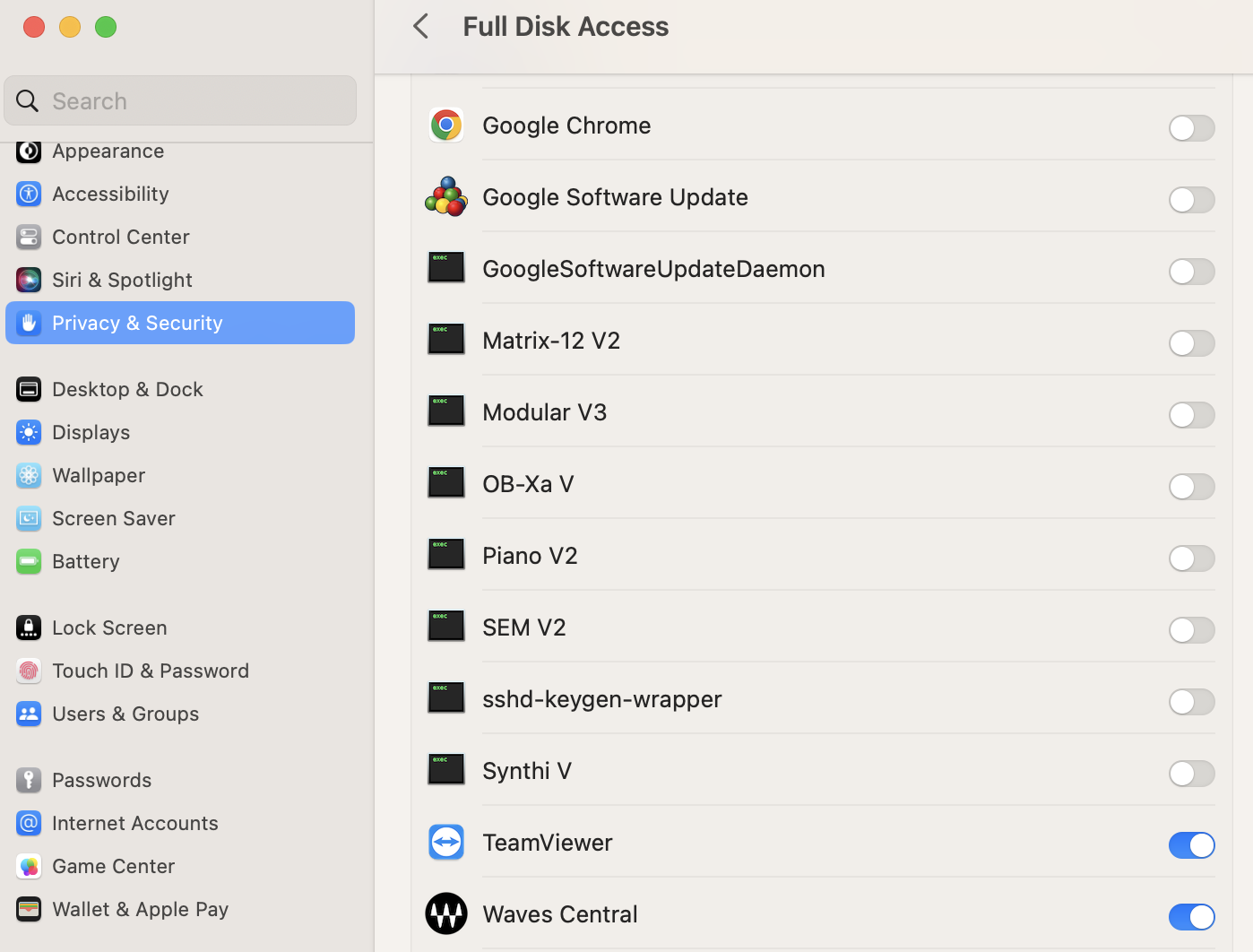Viewport: 1253px width, 952px height.
Task: Click the Screen Saver sidebar icon
Action: (x=29, y=518)
